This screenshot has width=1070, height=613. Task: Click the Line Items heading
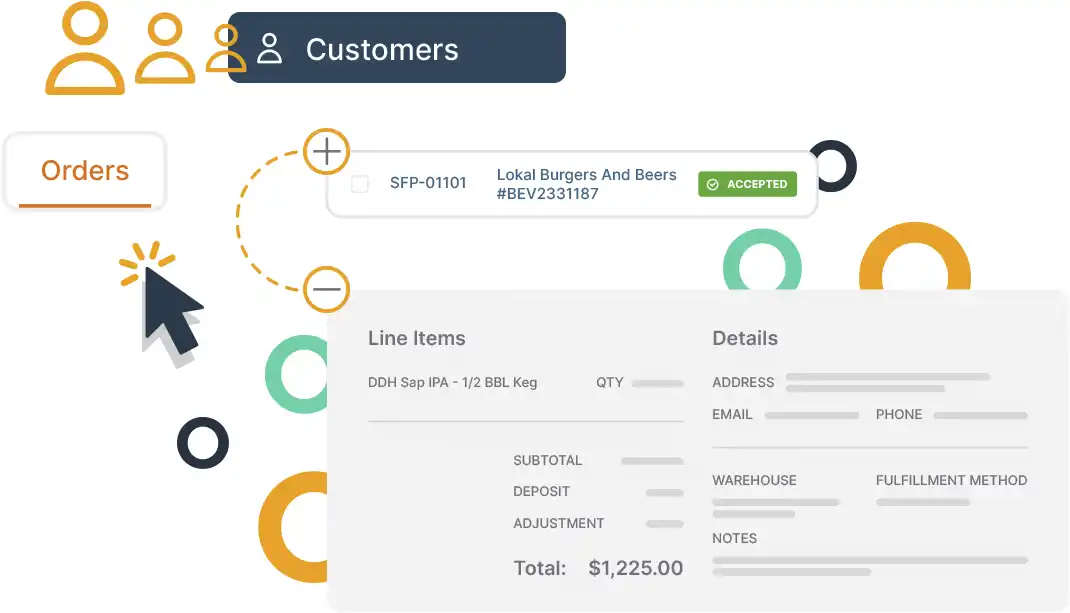[x=416, y=338]
